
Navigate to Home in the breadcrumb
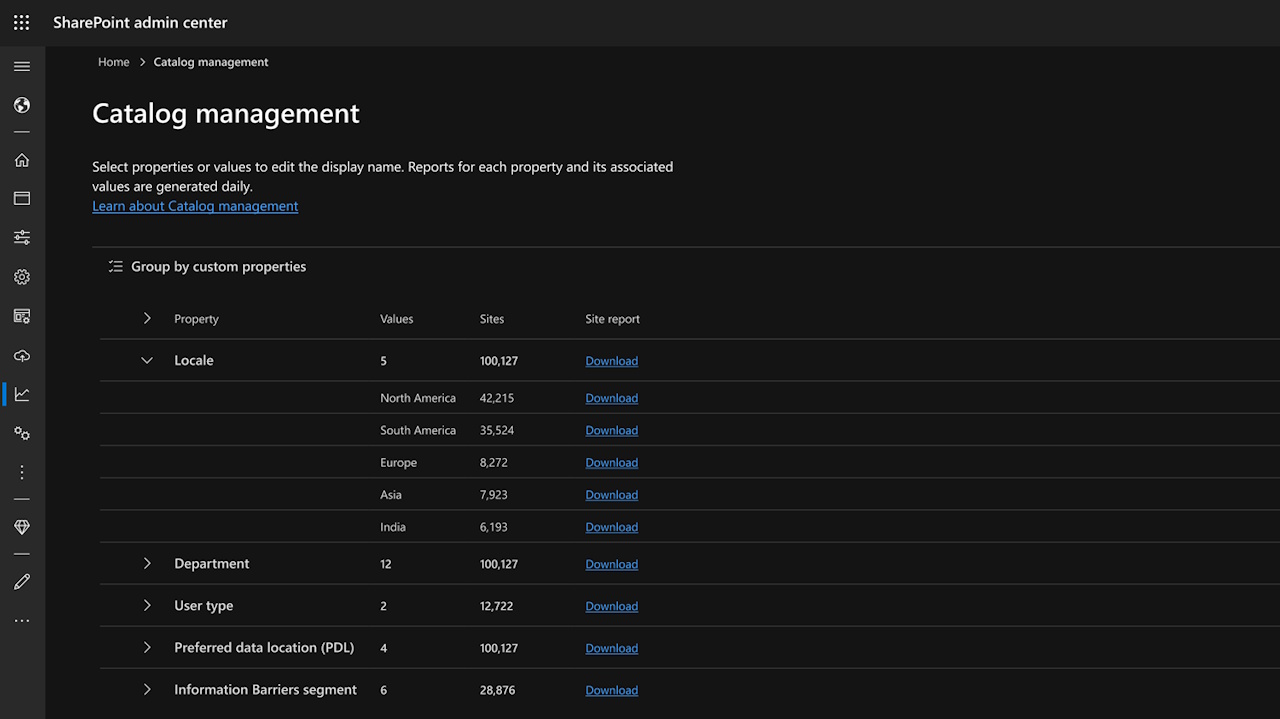click(x=113, y=62)
